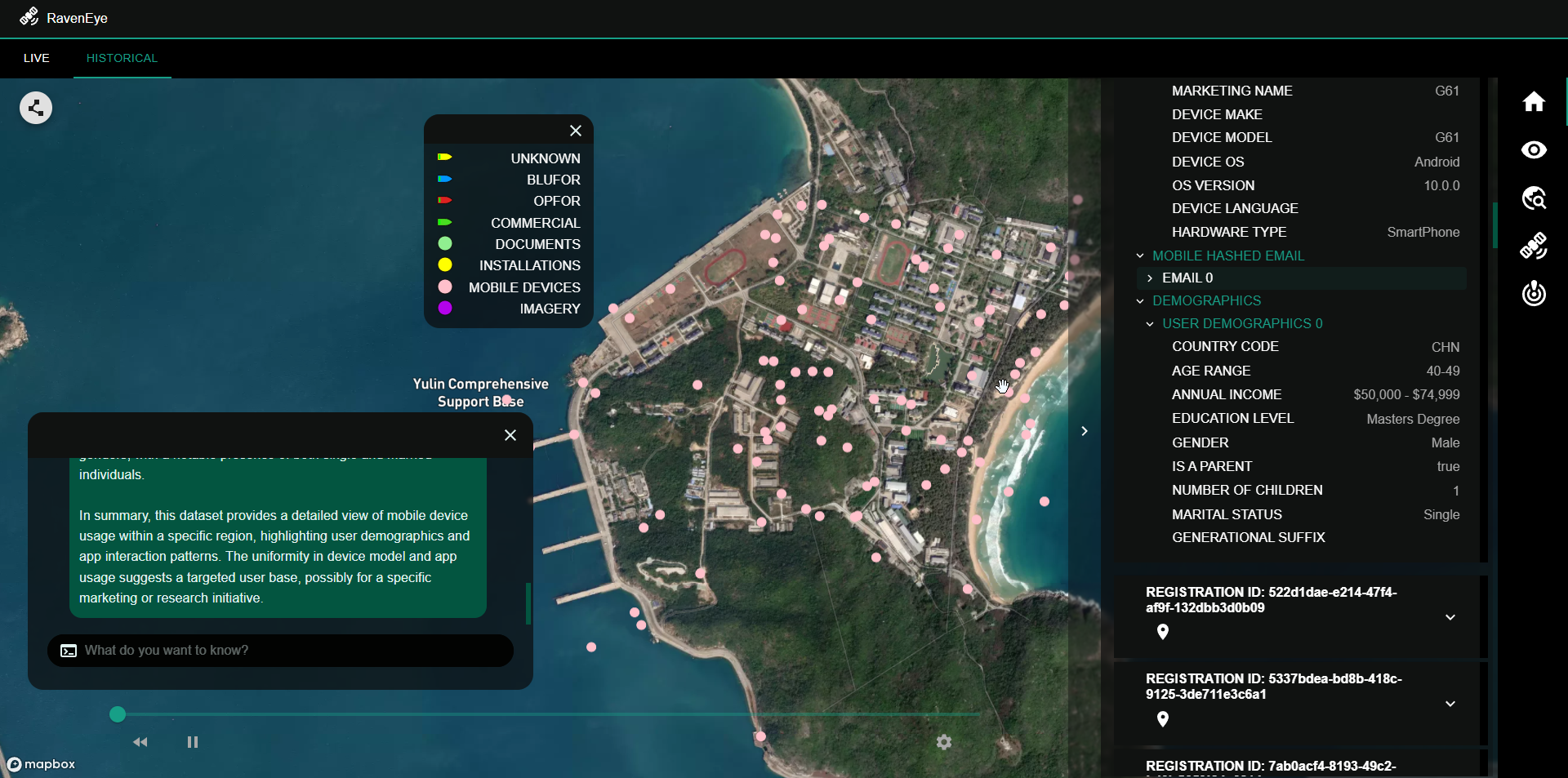Click the location pin under registration 5337bdea
The height and width of the screenshot is (778, 1568).
pos(1163,719)
